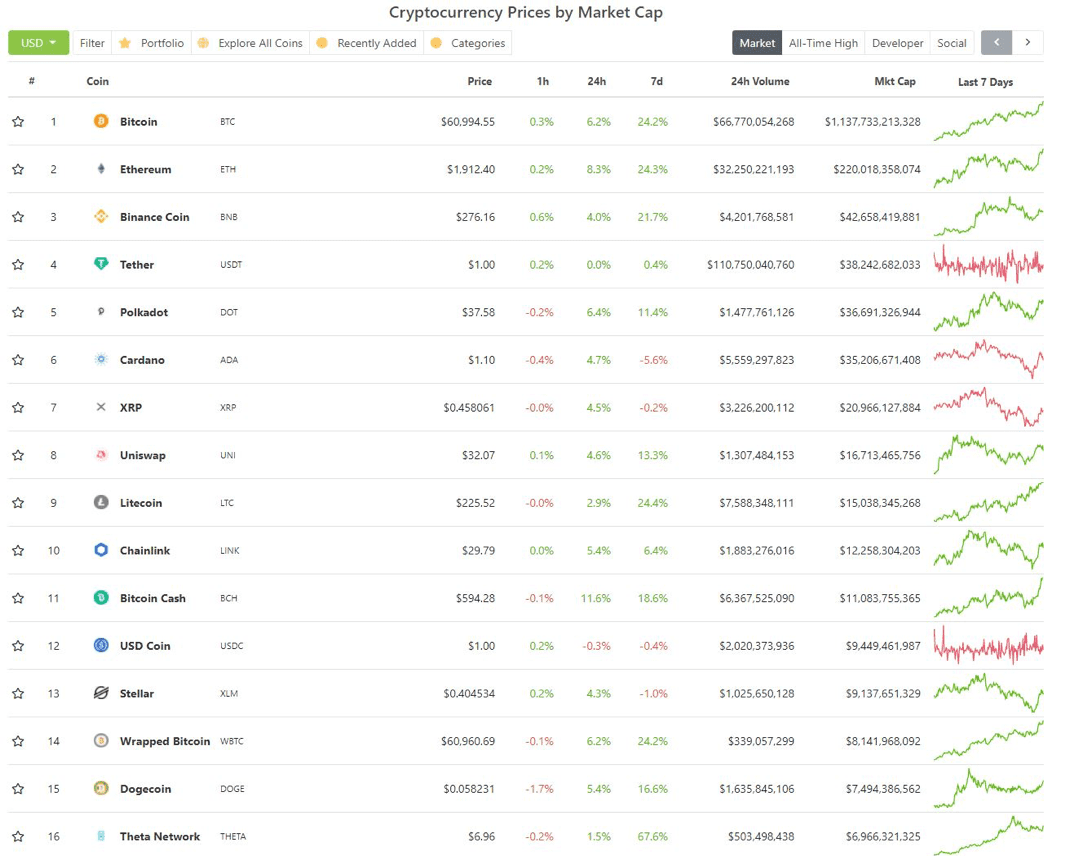This screenshot has height=856, width=1077.
Task: Click the Polkadot logo icon
Action: tap(101, 312)
